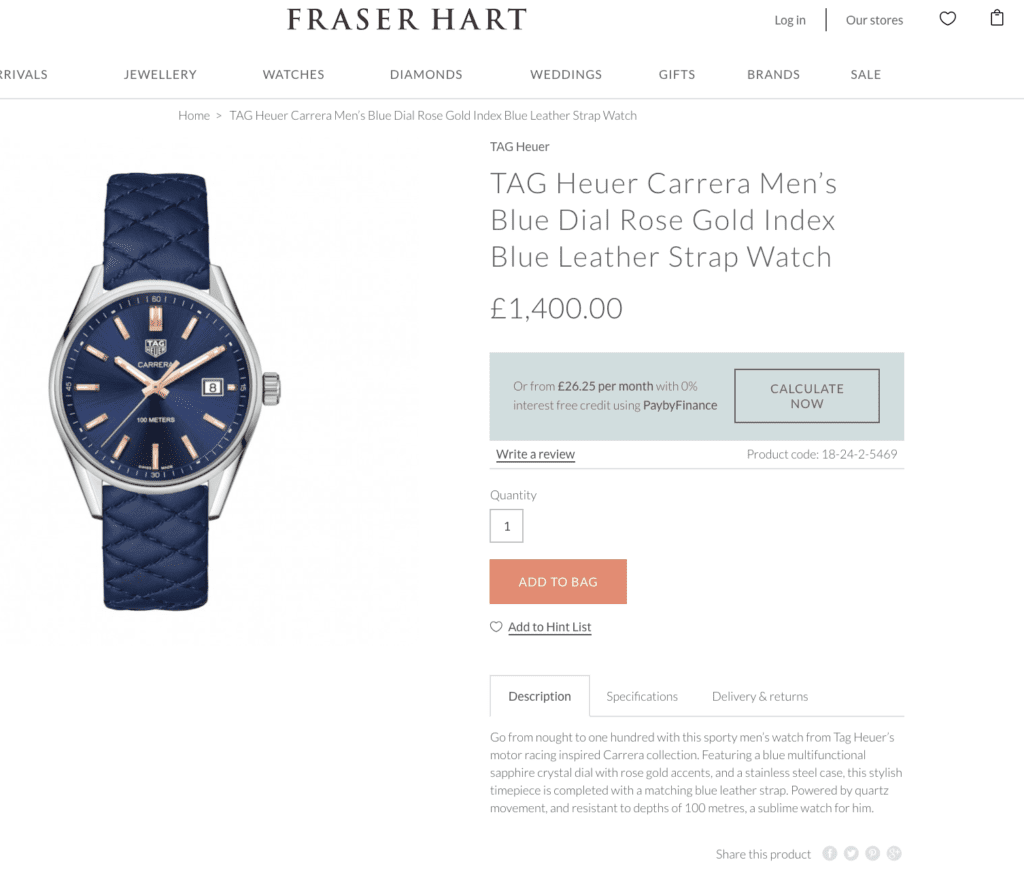Click the TAG Heuer watch product image
1024x883 pixels.
coord(165,392)
